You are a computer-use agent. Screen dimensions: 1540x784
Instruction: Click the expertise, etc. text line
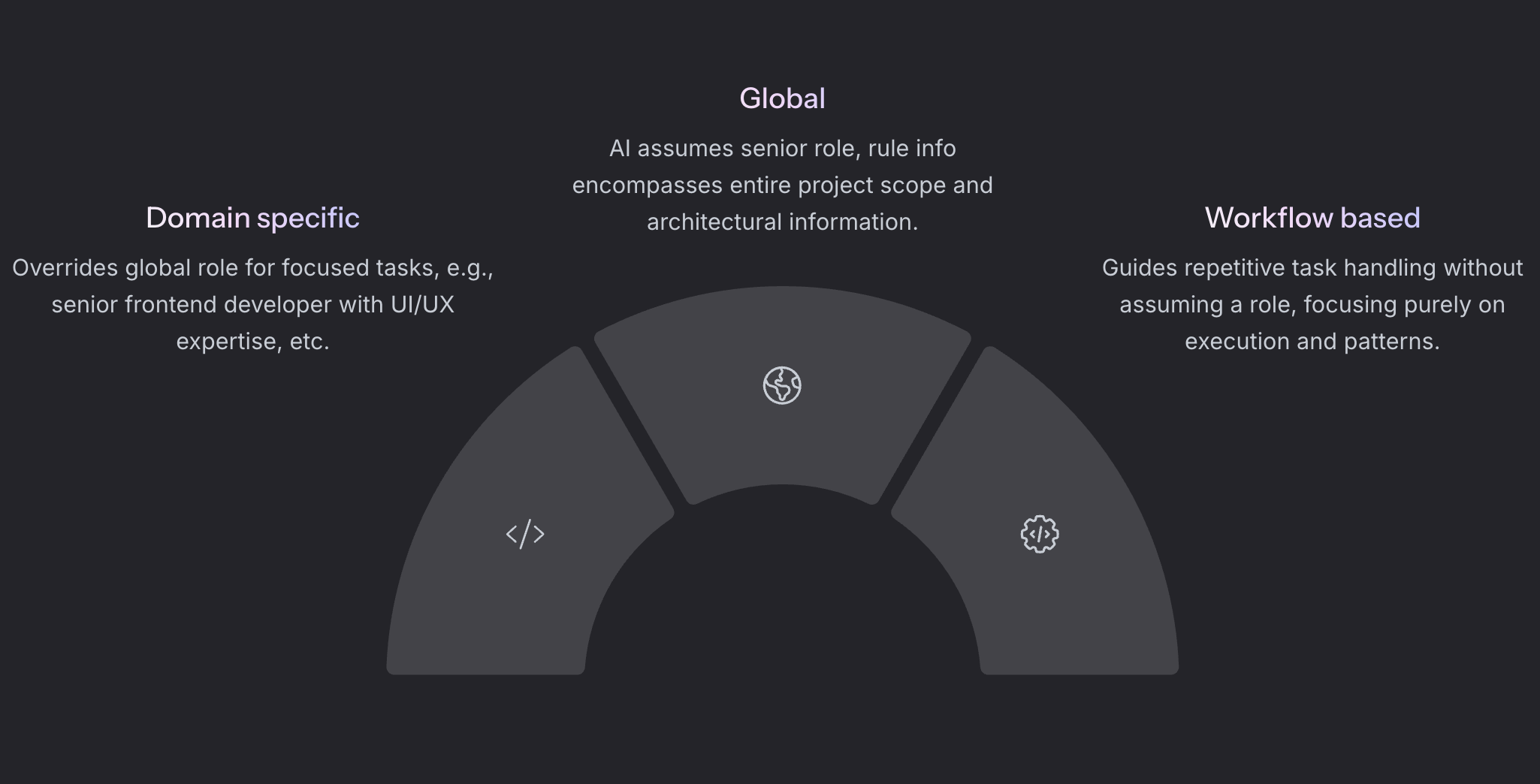click(252, 342)
